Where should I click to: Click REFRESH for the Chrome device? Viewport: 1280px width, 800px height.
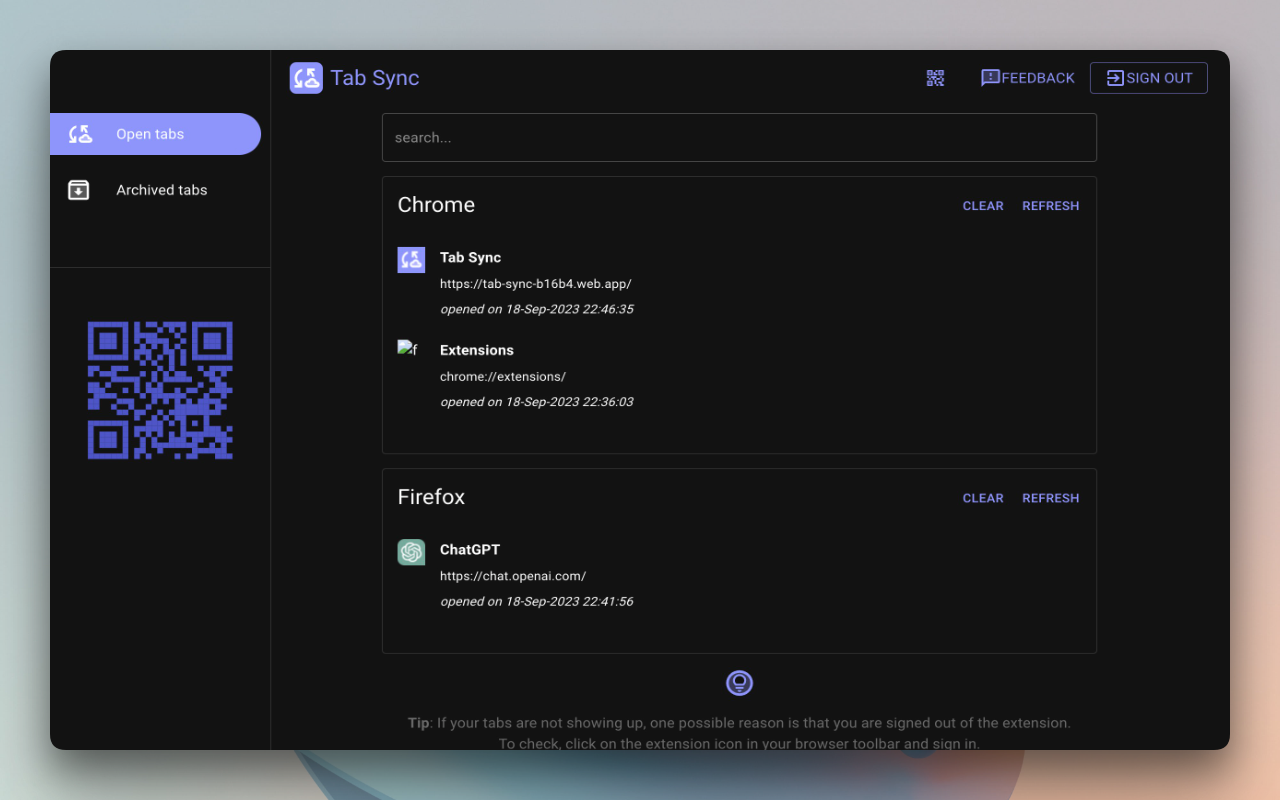pyautogui.click(x=1050, y=206)
